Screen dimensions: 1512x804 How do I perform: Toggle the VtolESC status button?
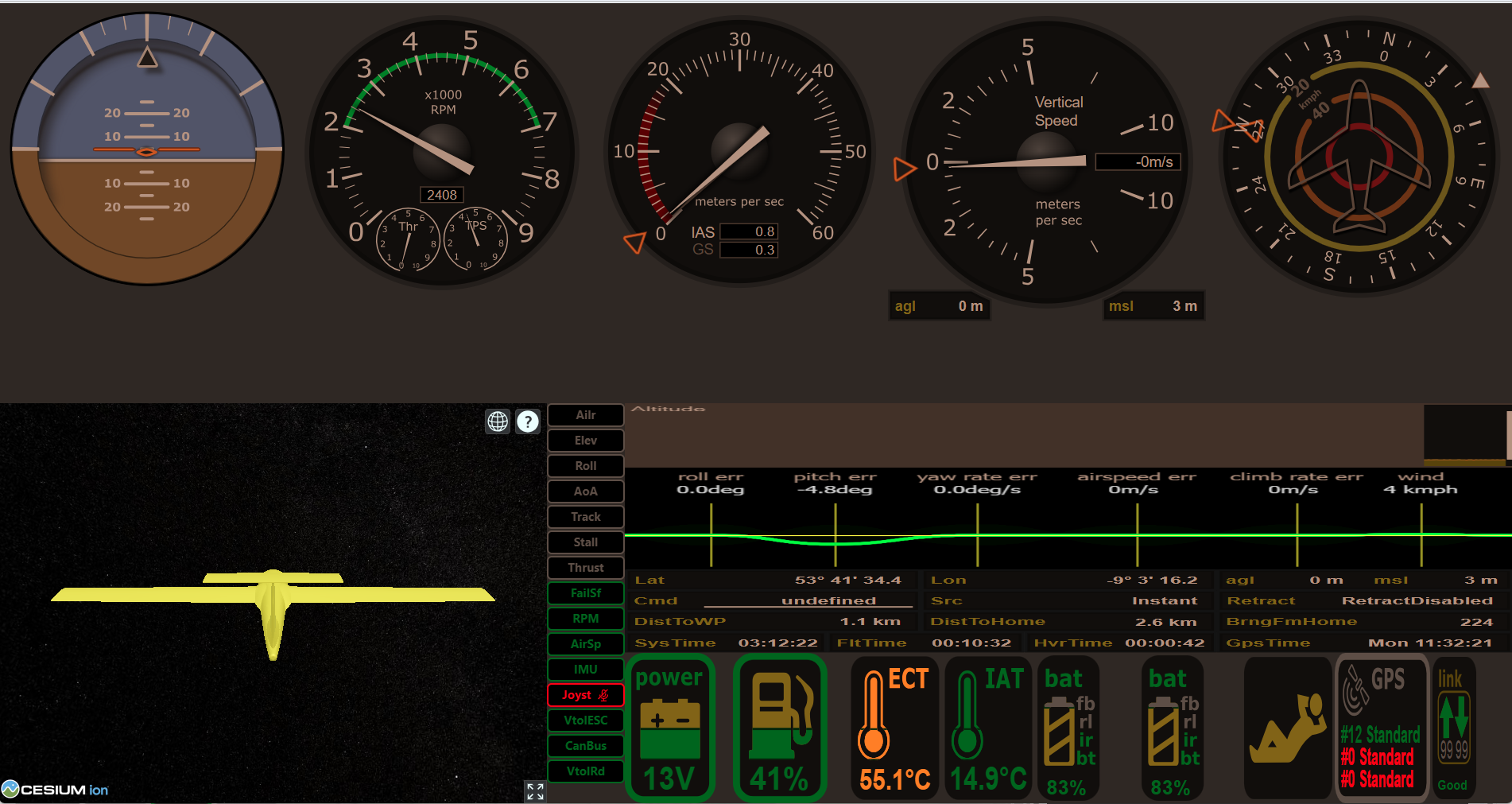pos(585,720)
